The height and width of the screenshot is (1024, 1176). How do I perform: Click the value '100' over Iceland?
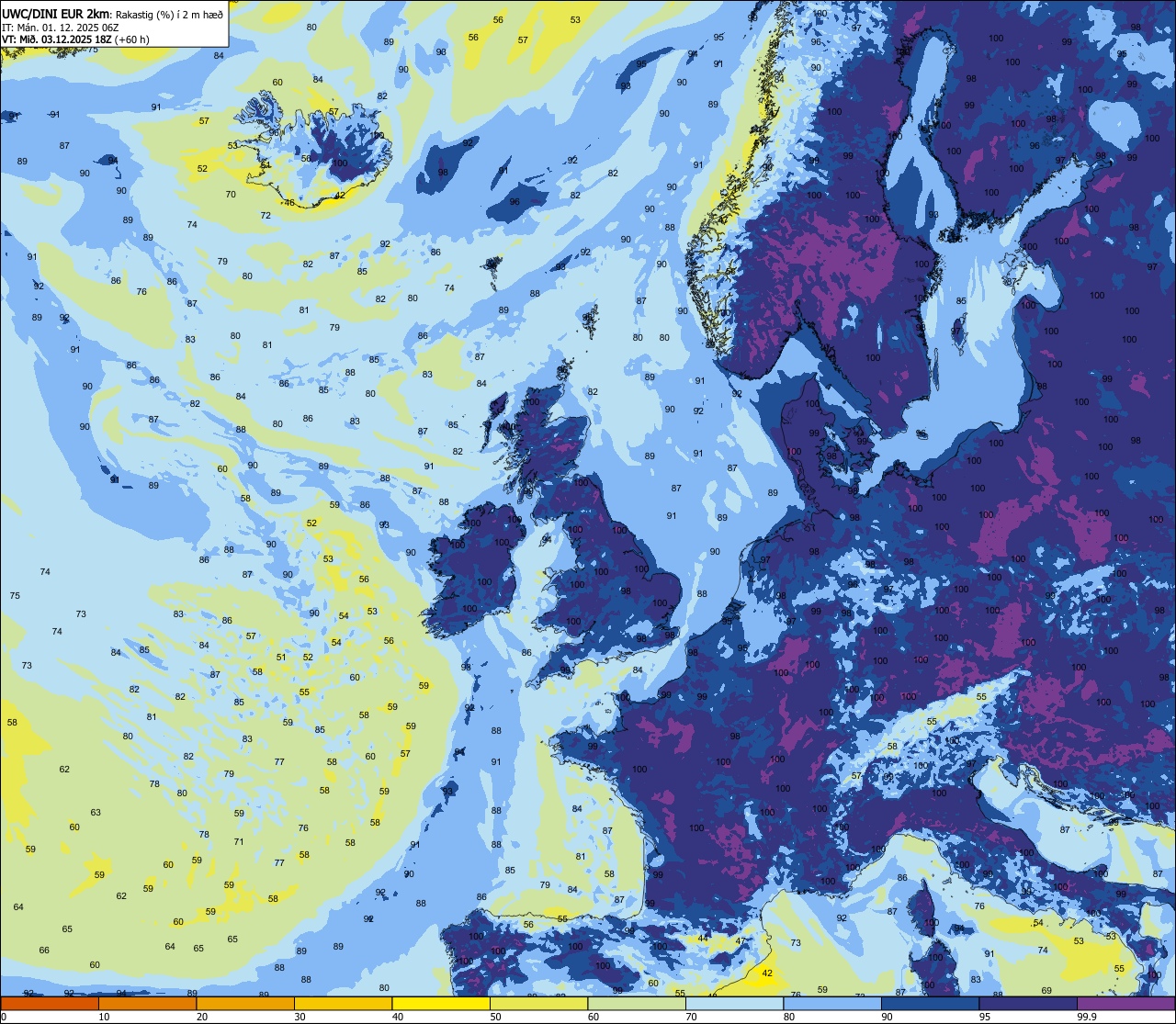point(340,163)
